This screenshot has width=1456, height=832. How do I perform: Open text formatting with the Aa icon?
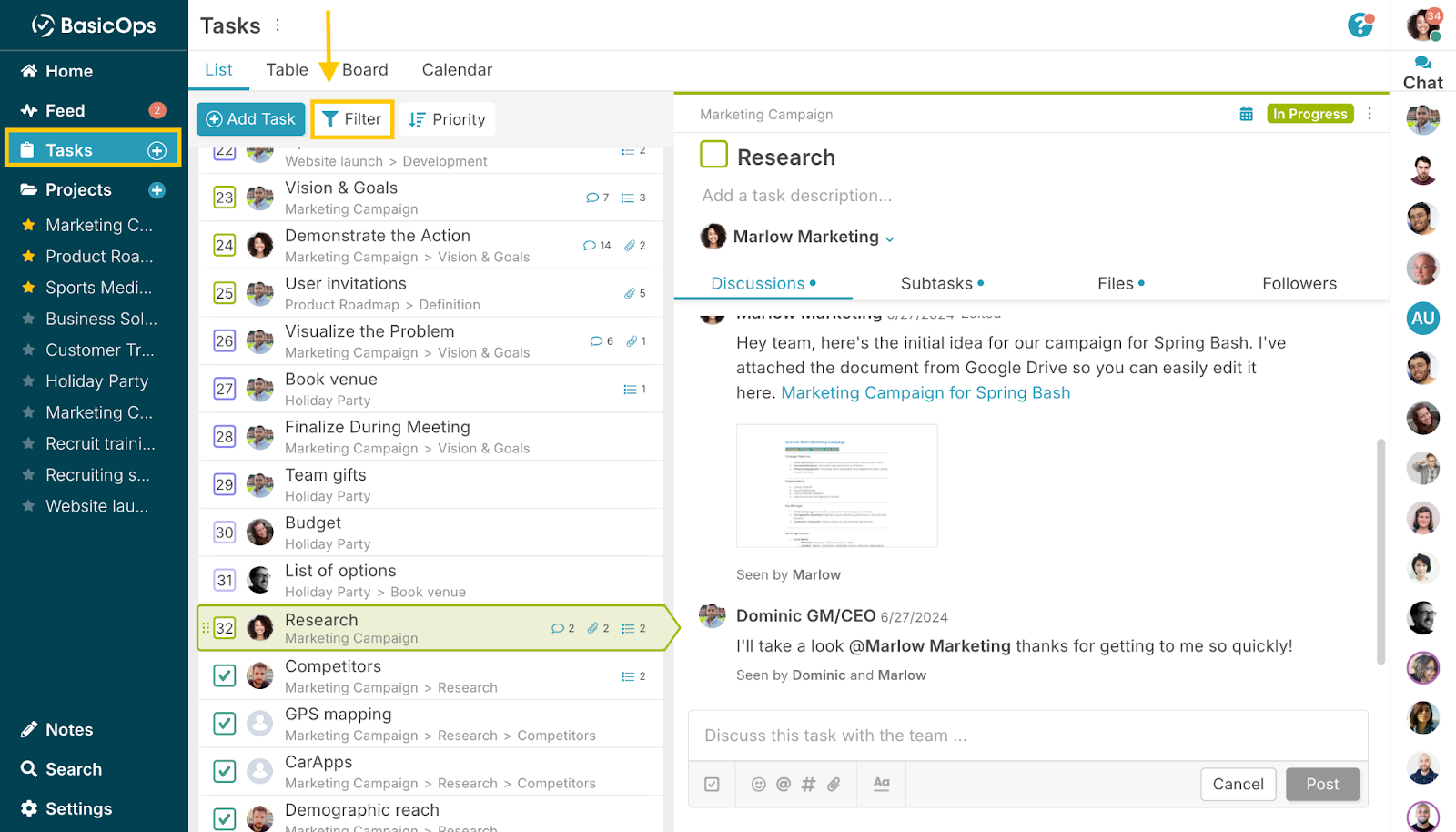coord(880,784)
